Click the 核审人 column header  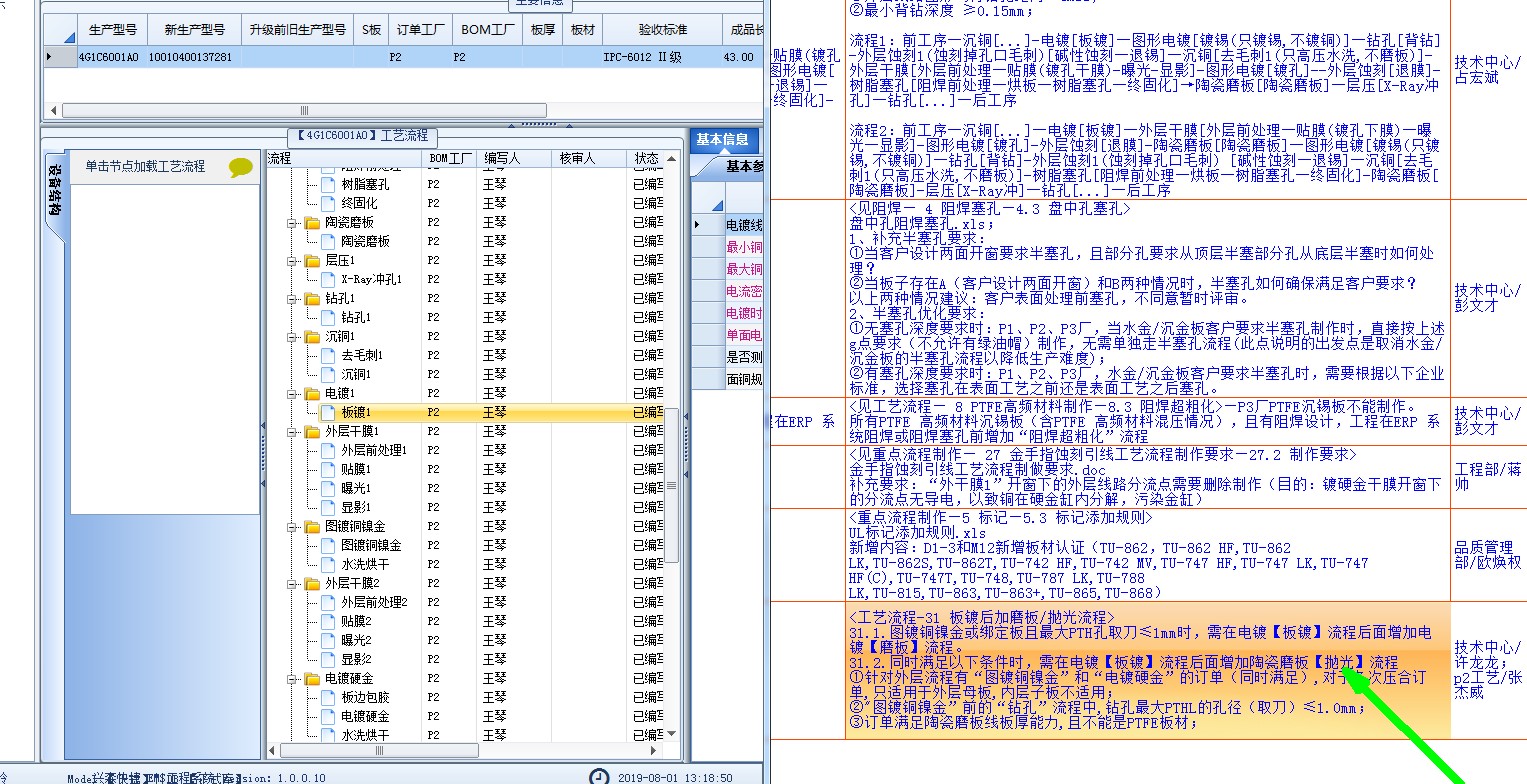(587, 158)
